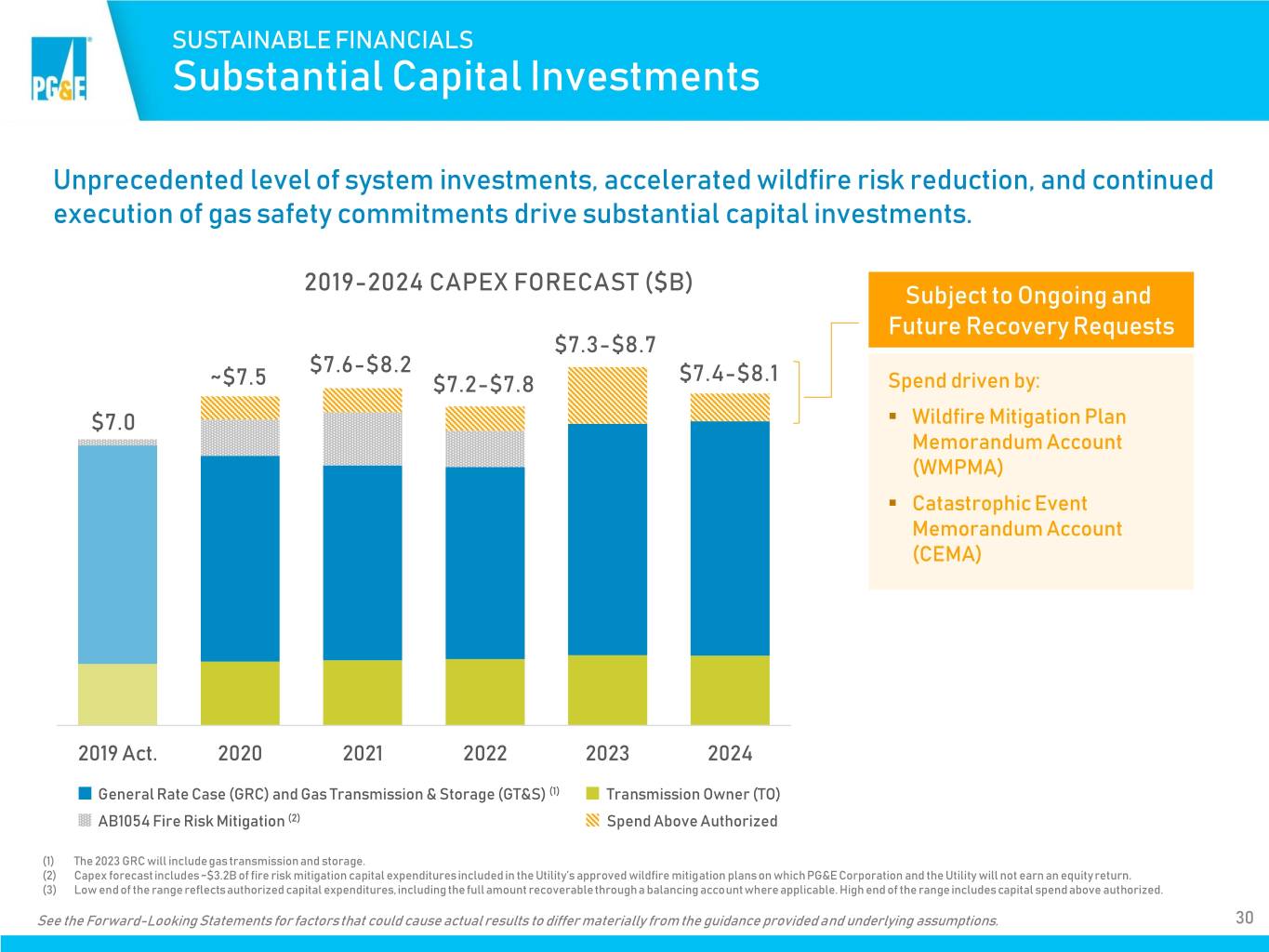This screenshot has height=952, width=1269.
Task: Select the 2019 Act. bar
Action: (x=117, y=582)
